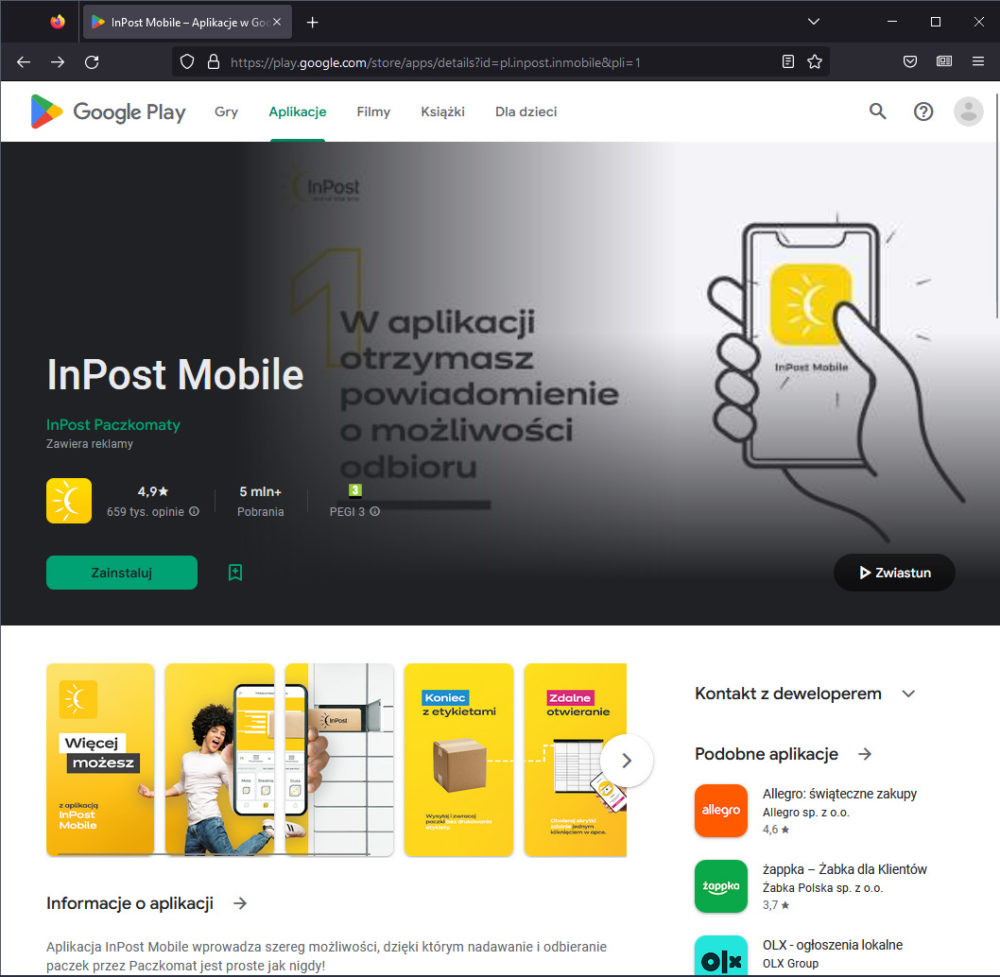This screenshot has height=977, width=1000.
Task: Open OLX - ogłoszenia lokalne listing
Action: pyautogui.click(x=832, y=944)
